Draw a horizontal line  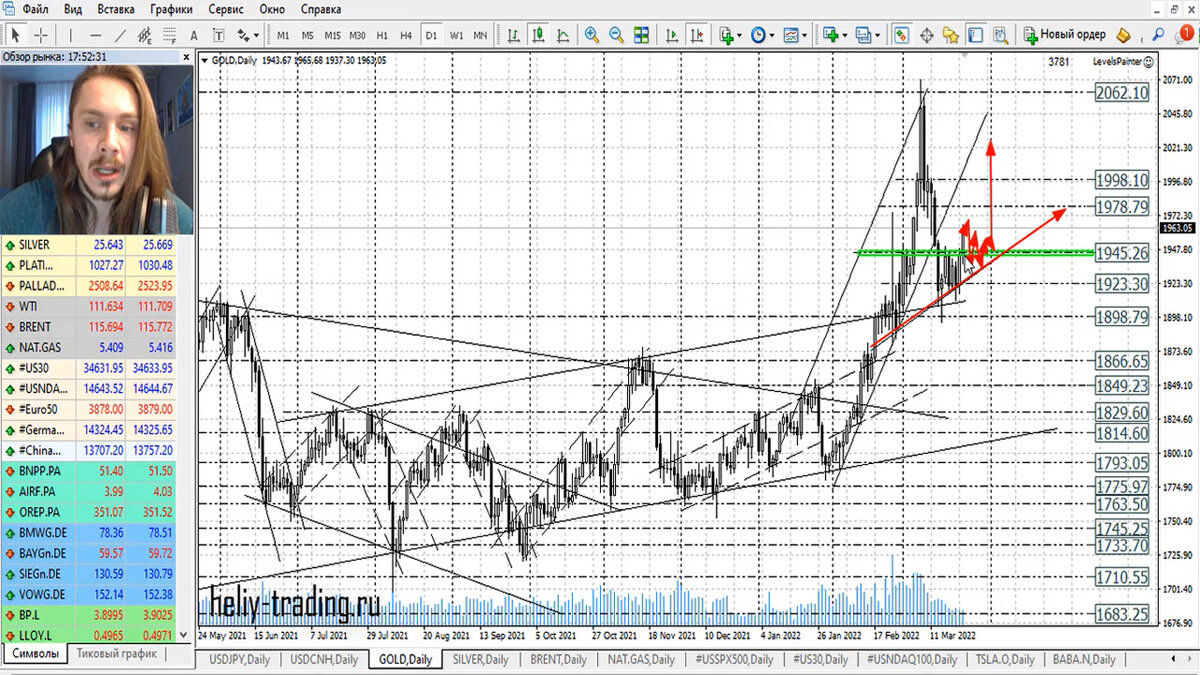pyautogui.click(x=95, y=35)
